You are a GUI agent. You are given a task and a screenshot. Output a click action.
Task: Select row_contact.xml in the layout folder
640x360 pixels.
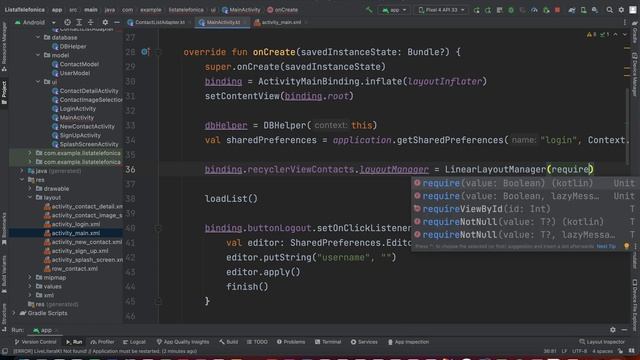point(71,269)
